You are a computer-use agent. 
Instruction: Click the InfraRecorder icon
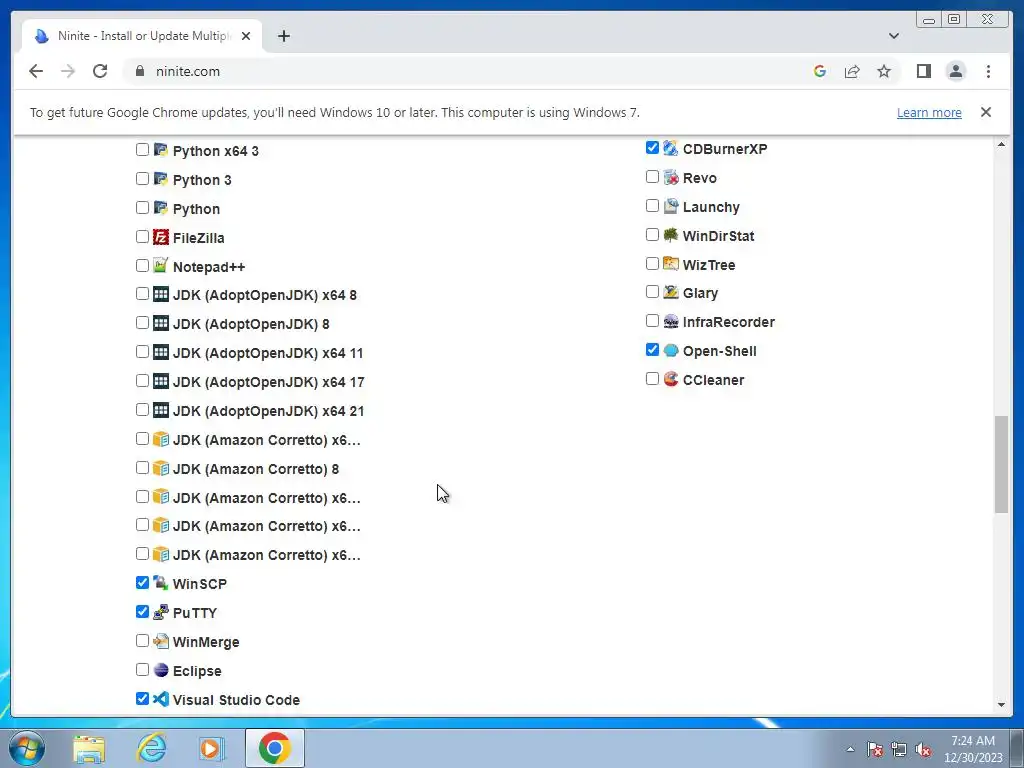(671, 321)
